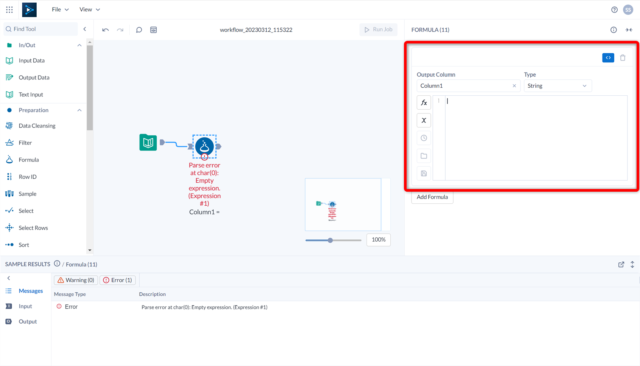
Task: Open Sample Results info icon
Action: 57,264
